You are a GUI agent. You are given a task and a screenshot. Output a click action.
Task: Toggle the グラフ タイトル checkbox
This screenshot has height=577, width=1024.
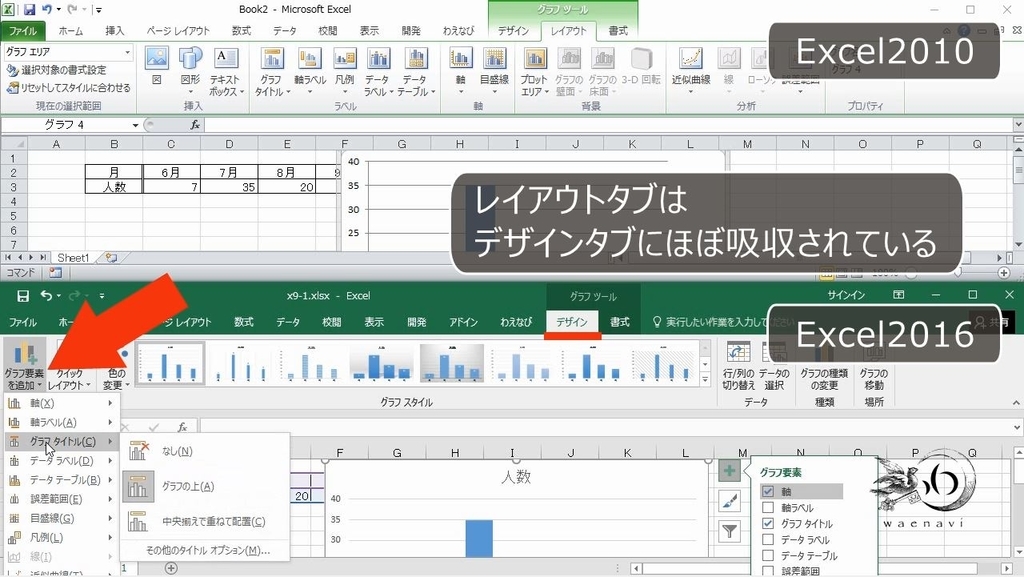(x=768, y=523)
